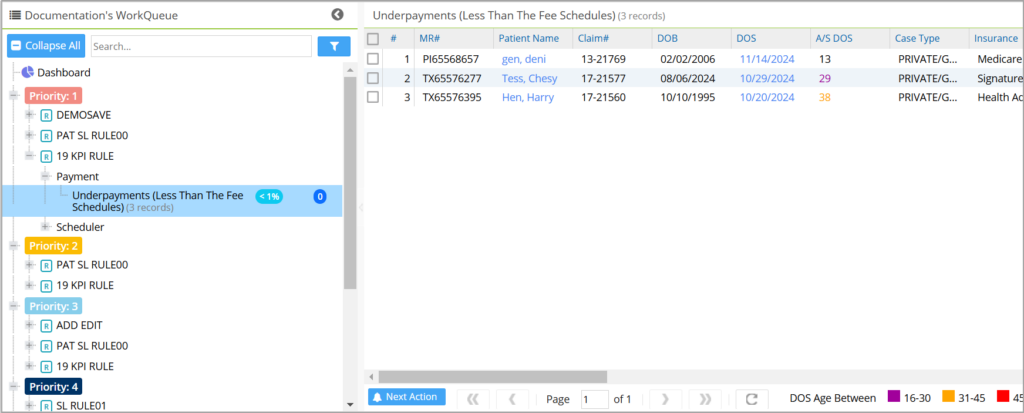Open patient Hen, Harry link

[x=528, y=97]
